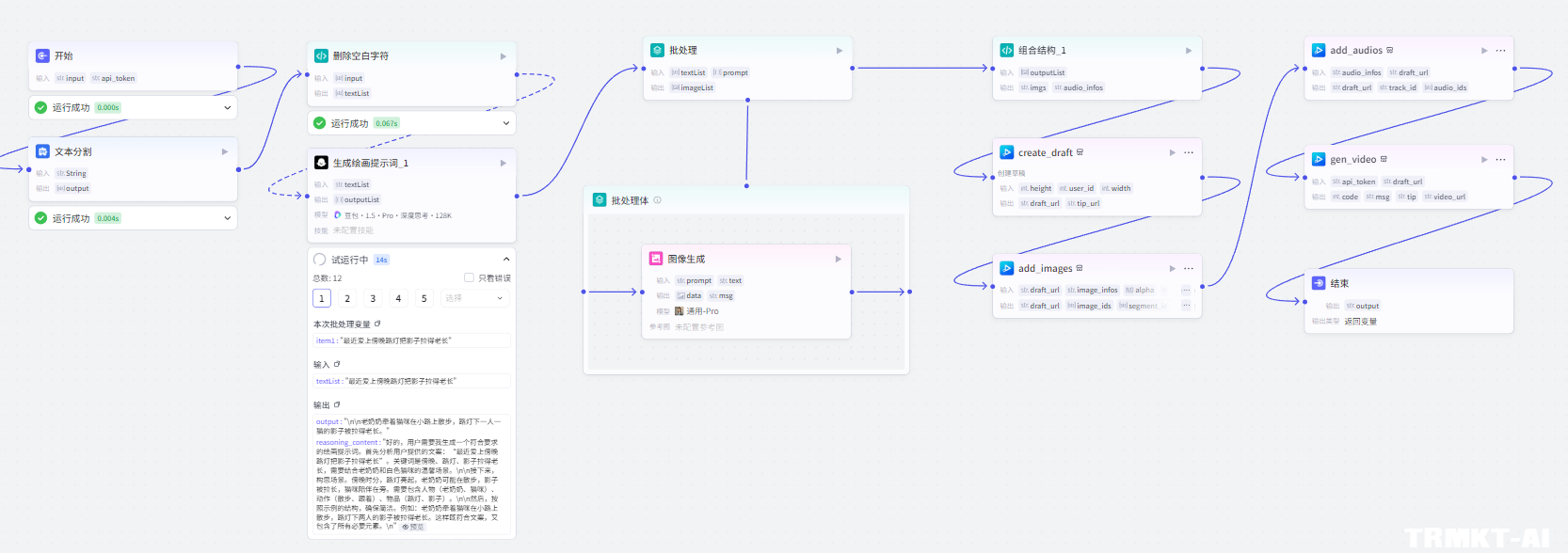Run the 文本分割 node with its play icon

[x=225, y=151]
